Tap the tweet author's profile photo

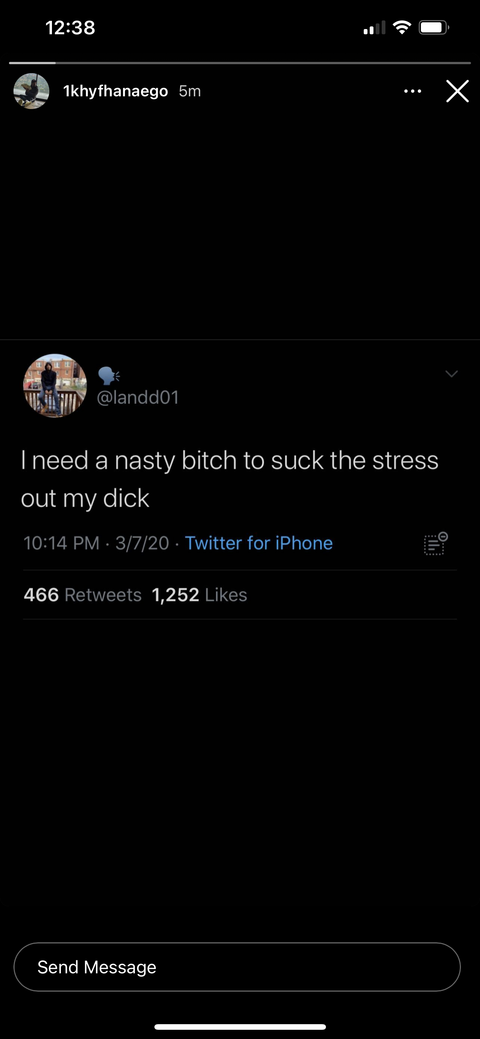pyautogui.click(x=55, y=386)
